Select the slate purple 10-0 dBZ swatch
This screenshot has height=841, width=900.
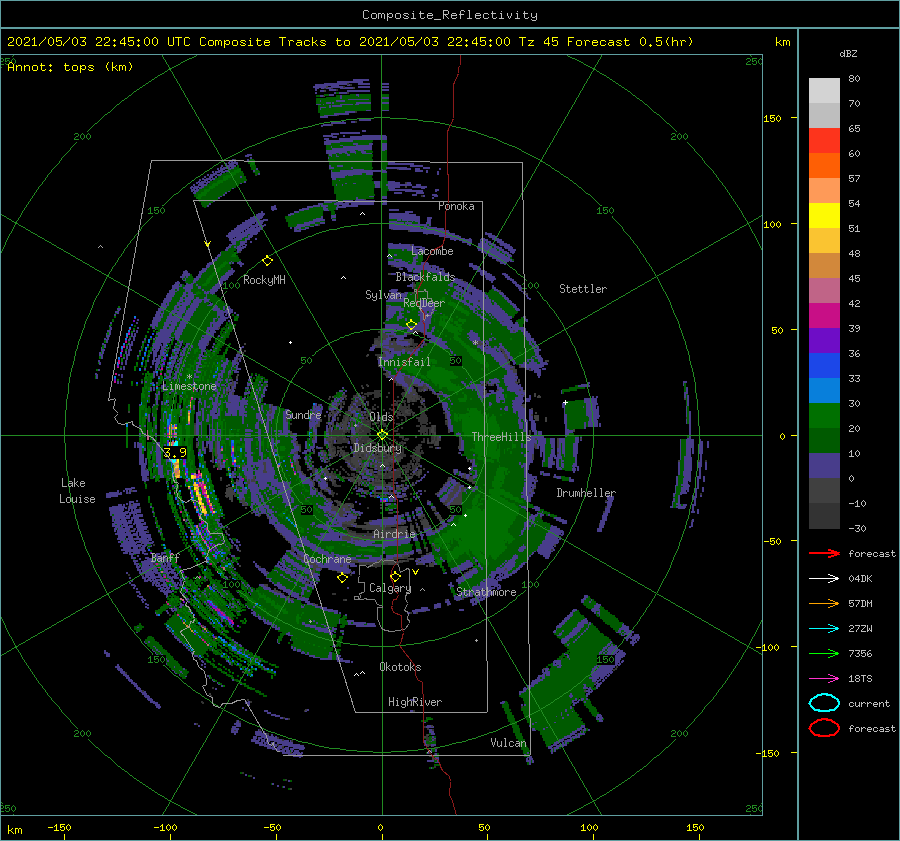pyautogui.click(x=824, y=466)
